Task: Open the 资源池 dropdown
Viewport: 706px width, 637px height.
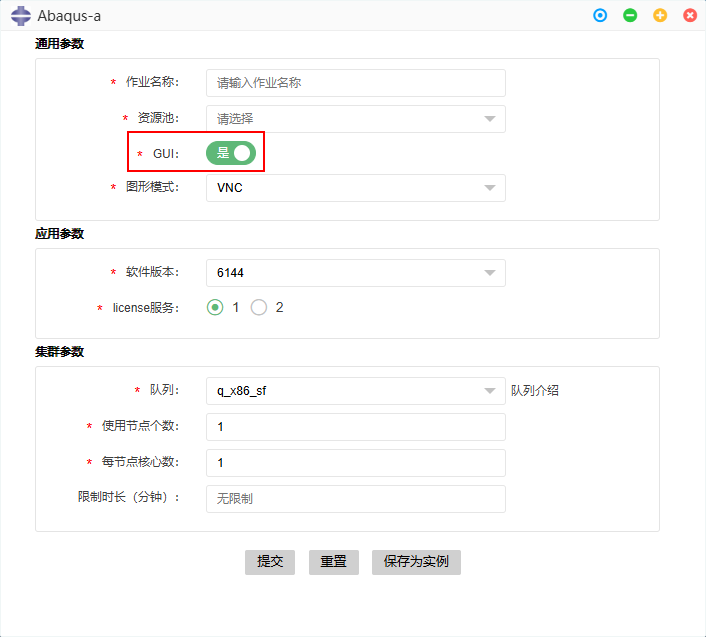Action: click(356, 119)
